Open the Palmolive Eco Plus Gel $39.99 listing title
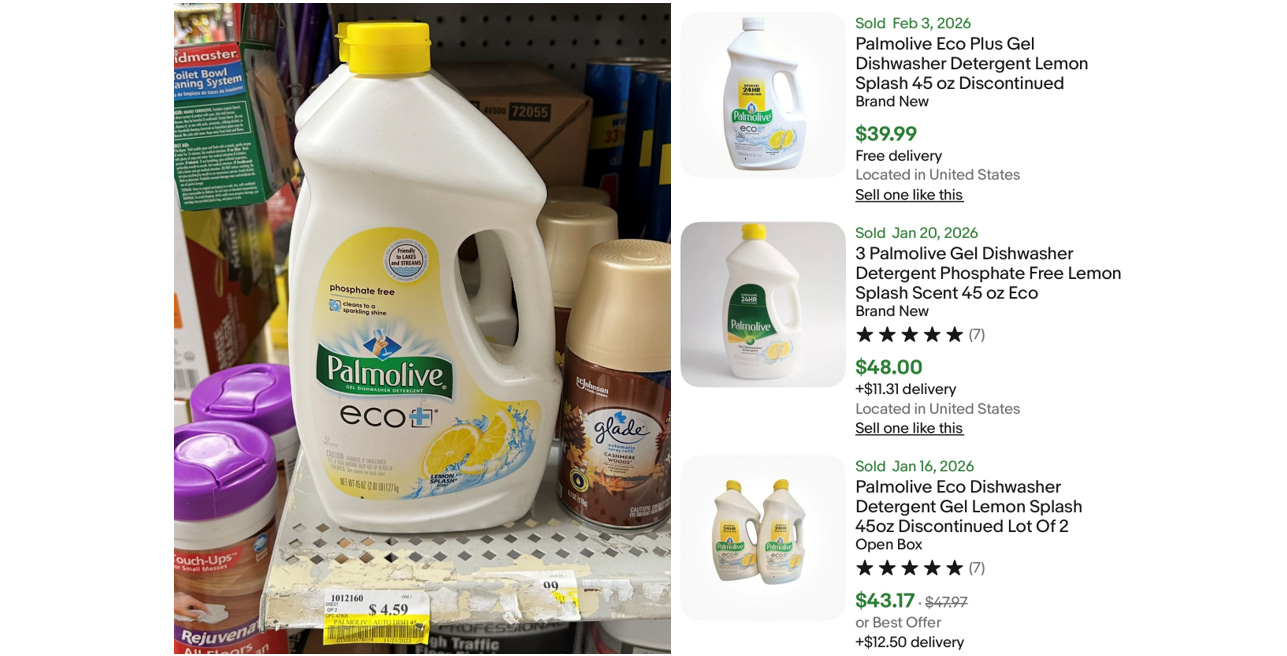This screenshot has height=656, width=1287. coord(971,63)
